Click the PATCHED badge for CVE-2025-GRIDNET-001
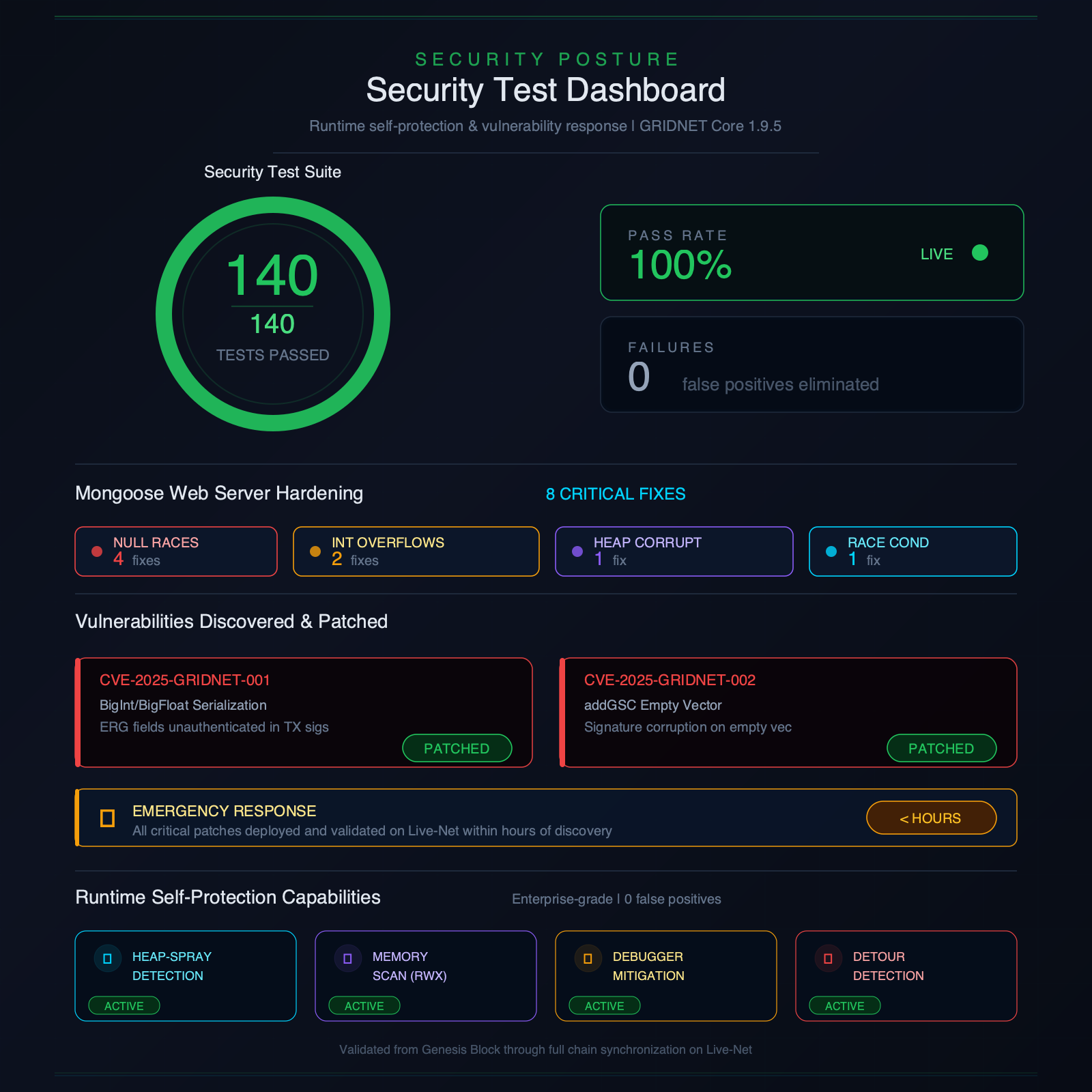The width and height of the screenshot is (1092, 1092). [x=457, y=748]
